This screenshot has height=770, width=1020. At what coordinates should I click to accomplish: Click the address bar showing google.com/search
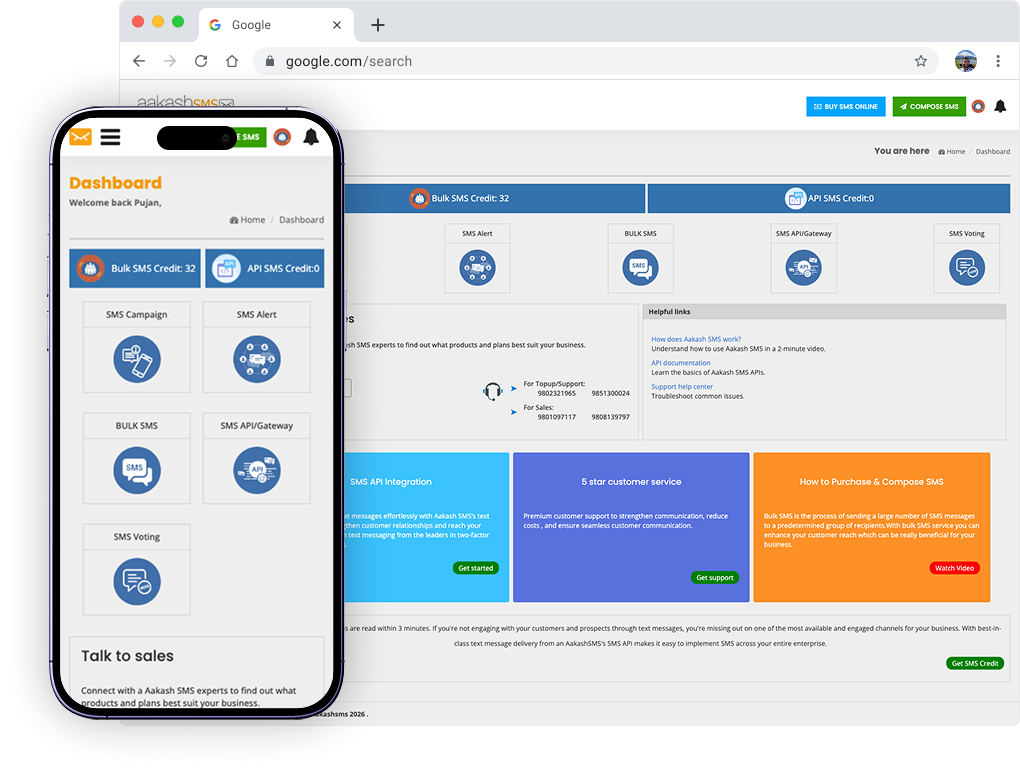(x=590, y=61)
